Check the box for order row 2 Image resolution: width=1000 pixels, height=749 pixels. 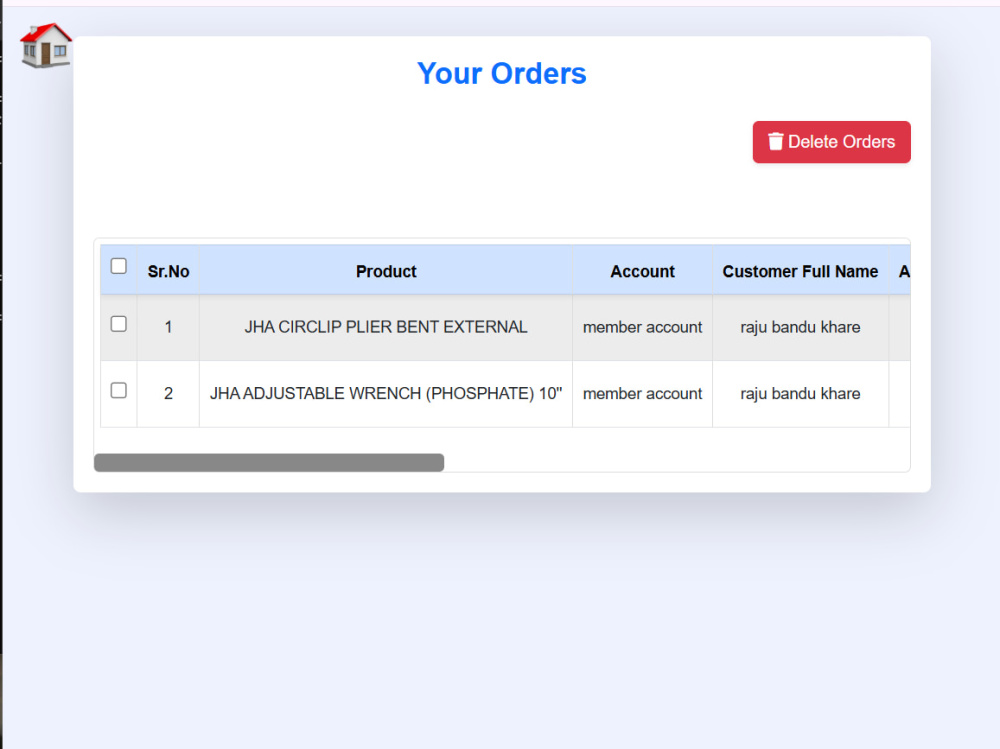tap(119, 390)
